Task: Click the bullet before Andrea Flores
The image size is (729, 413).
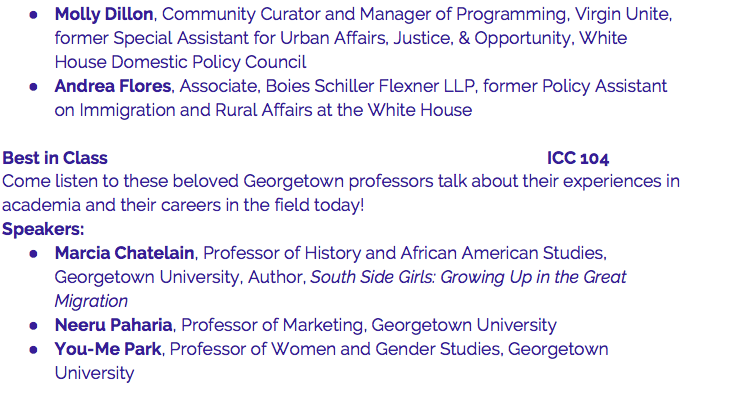Action: (x=33, y=87)
